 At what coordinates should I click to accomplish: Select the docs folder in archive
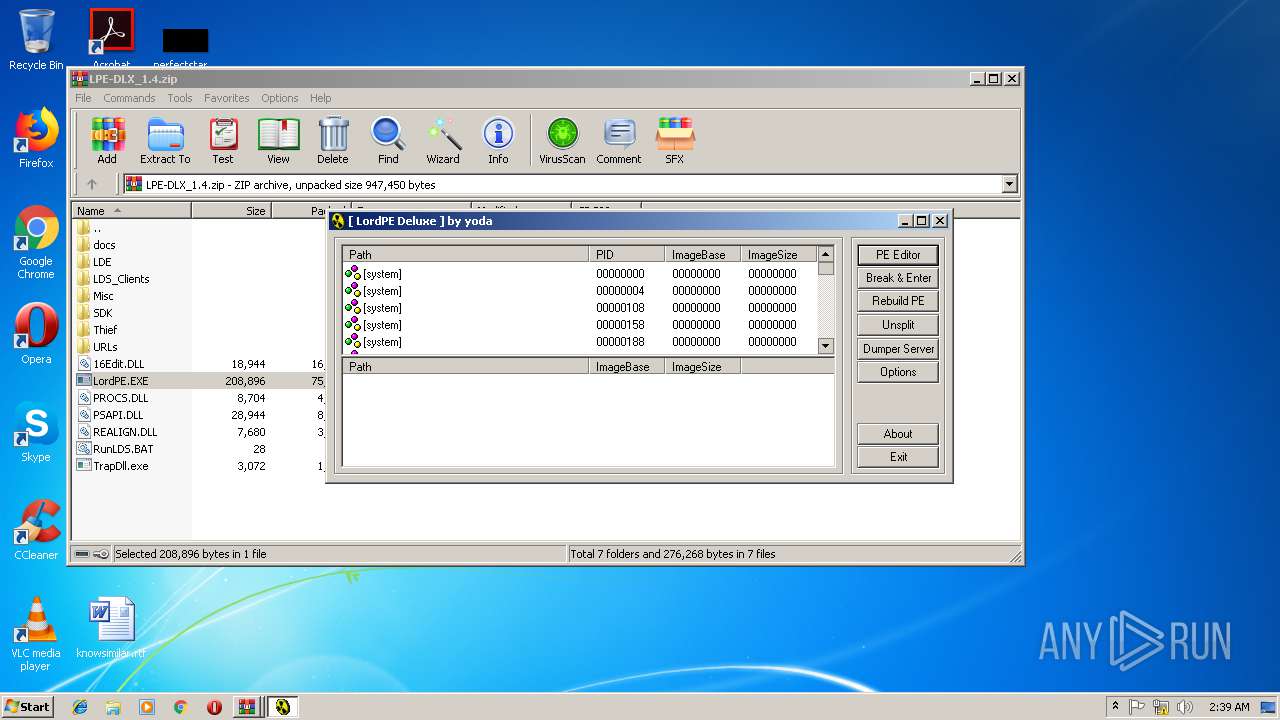click(x=104, y=245)
